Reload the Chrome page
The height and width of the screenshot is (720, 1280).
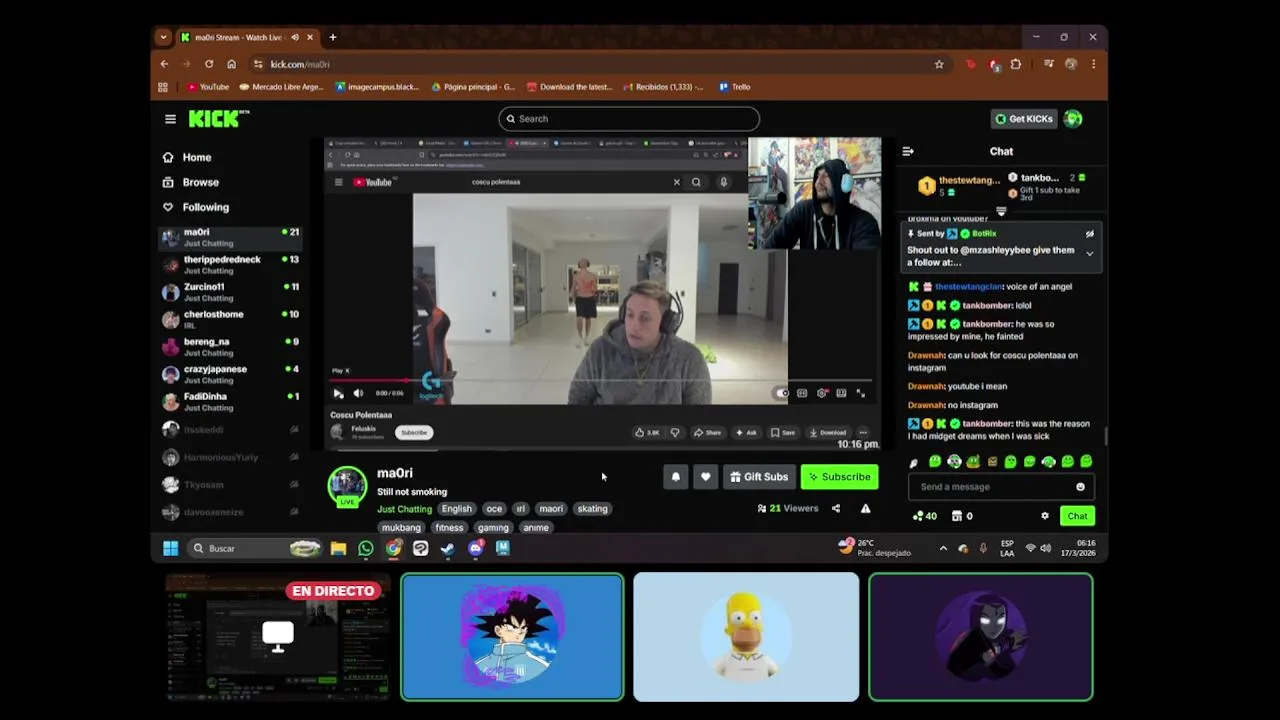click(209, 64)
